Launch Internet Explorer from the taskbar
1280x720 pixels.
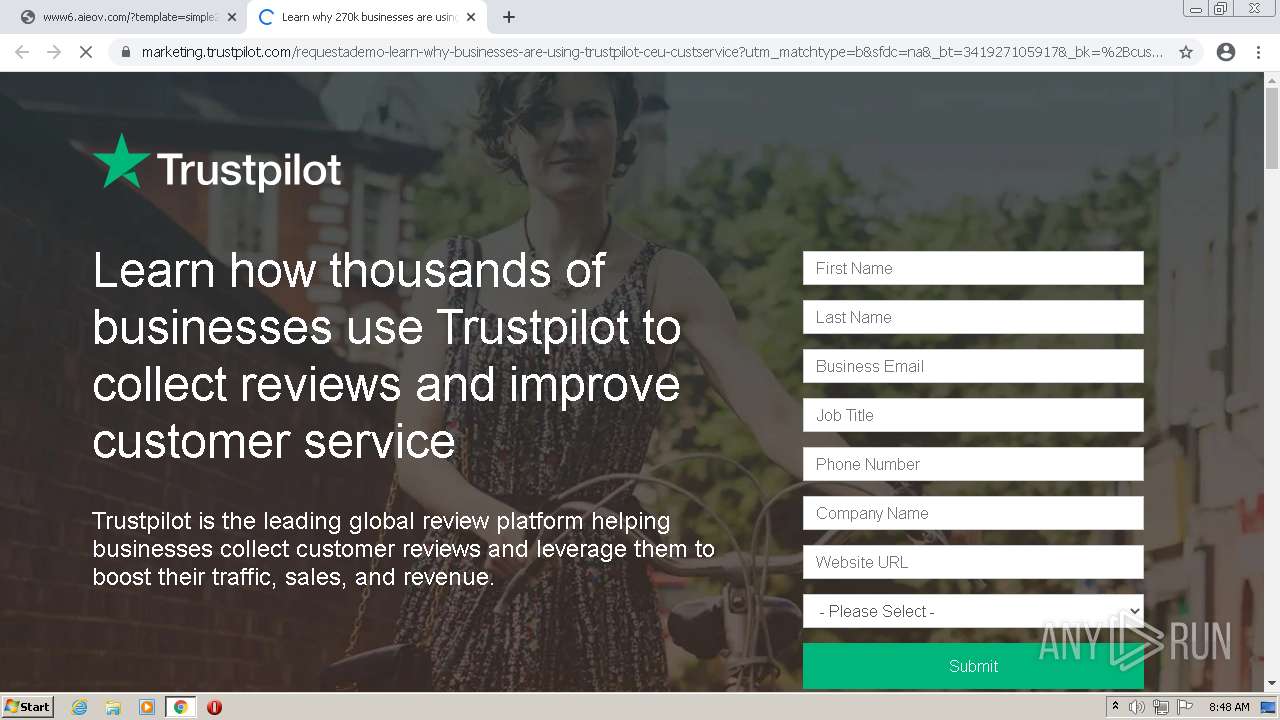[79, 707]
